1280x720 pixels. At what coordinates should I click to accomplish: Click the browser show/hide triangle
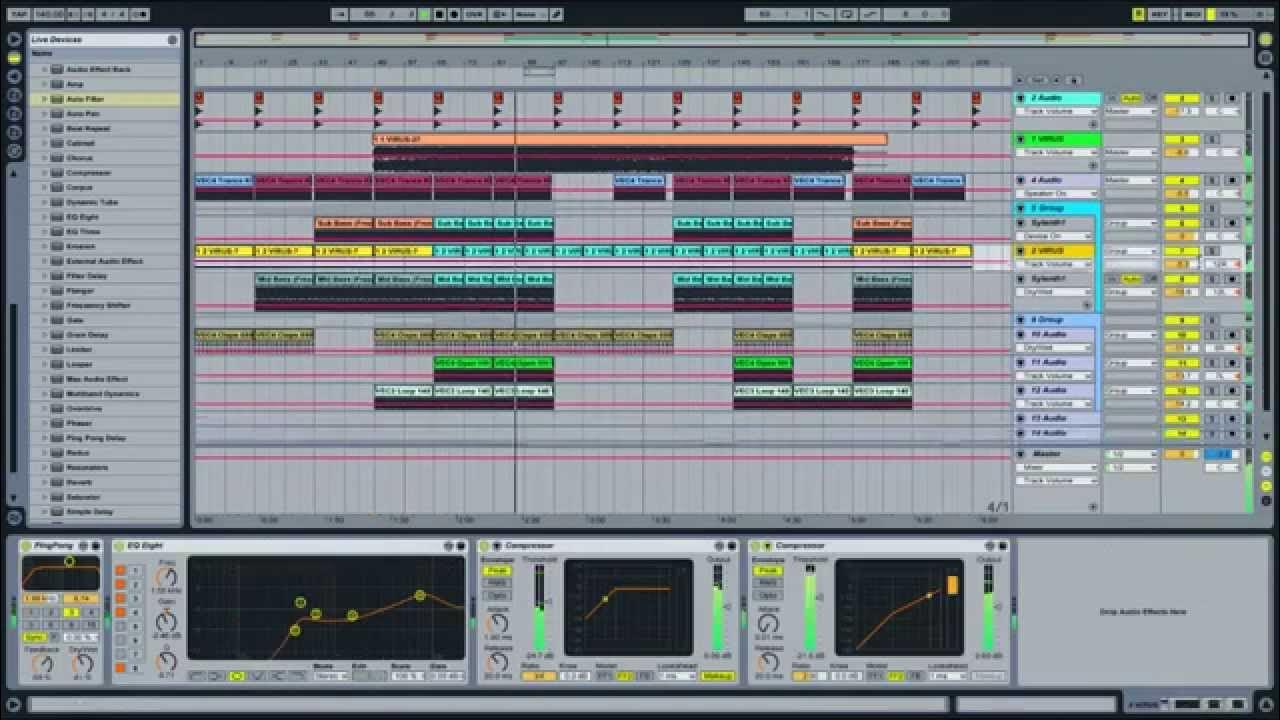click(14, 39)
